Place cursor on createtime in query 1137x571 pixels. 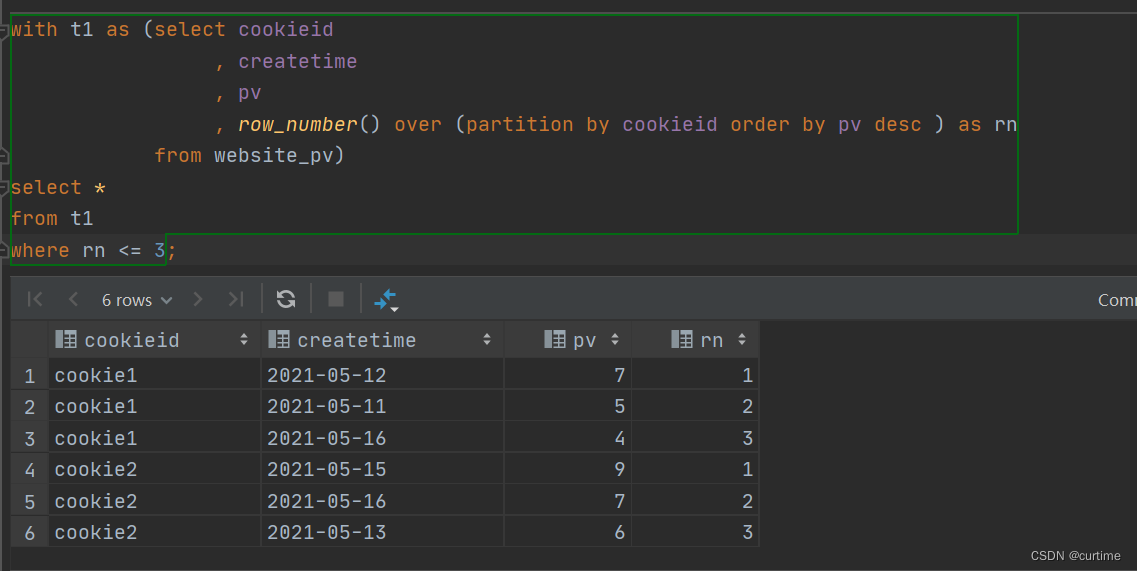click(x=297, y=62)
